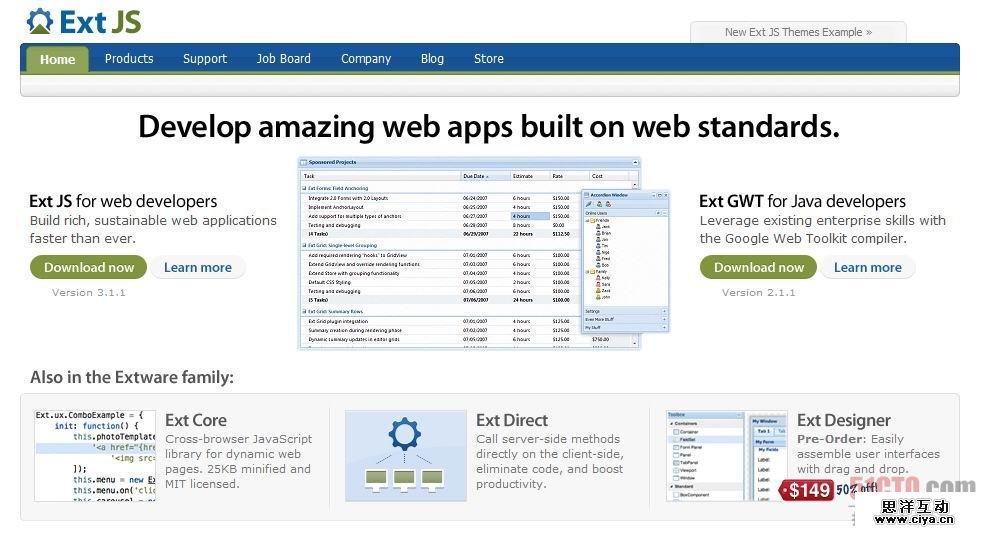Click the Ext JS wordmark text
Viewport: 983px width, 535px height.
coord(100,22)
